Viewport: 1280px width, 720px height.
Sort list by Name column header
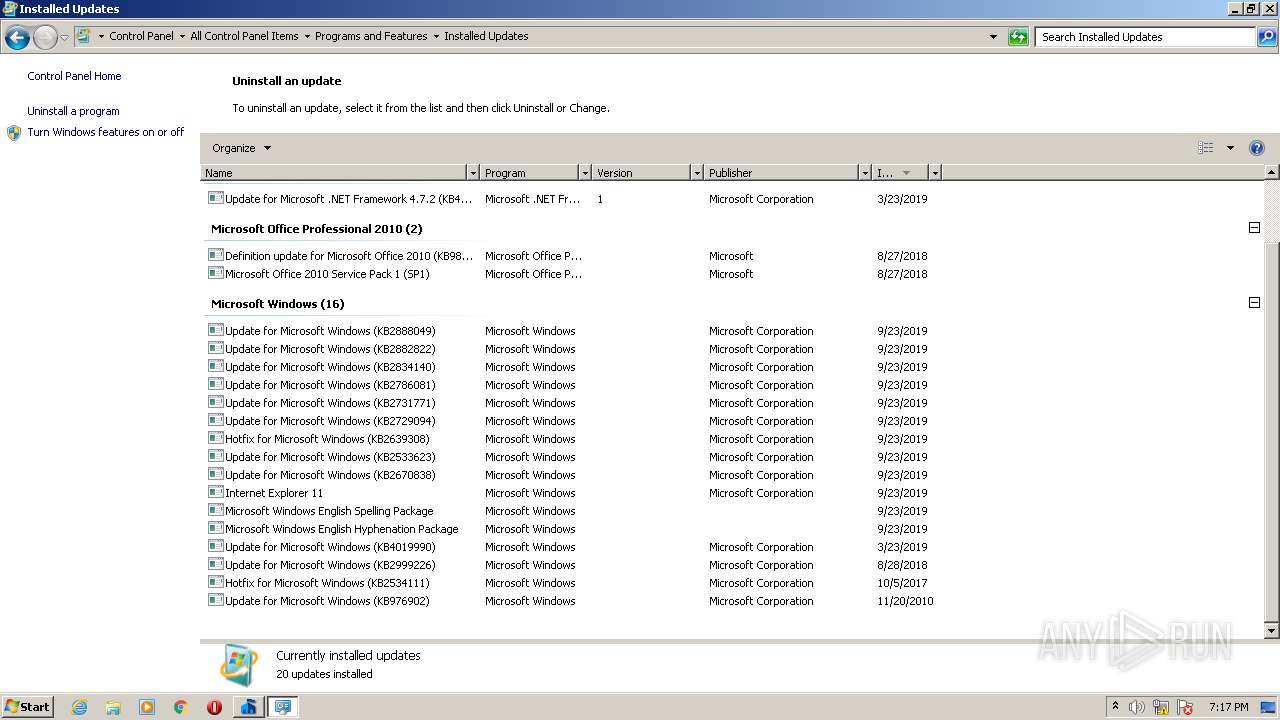(334, 173)
